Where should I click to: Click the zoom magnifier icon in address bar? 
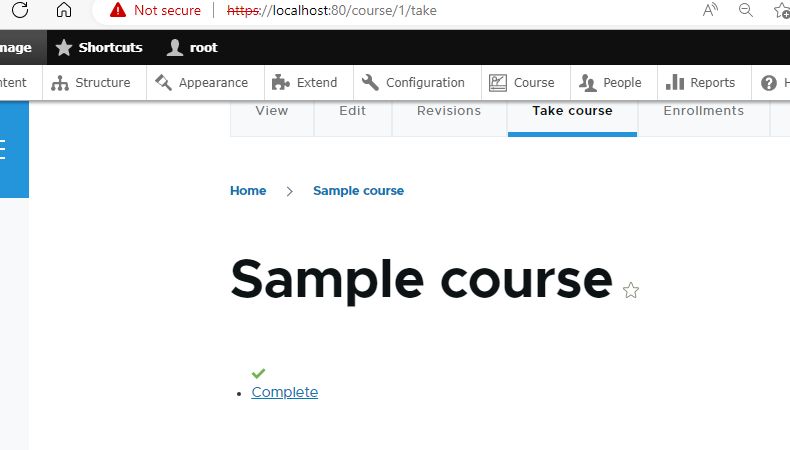(x=746, y=10)
